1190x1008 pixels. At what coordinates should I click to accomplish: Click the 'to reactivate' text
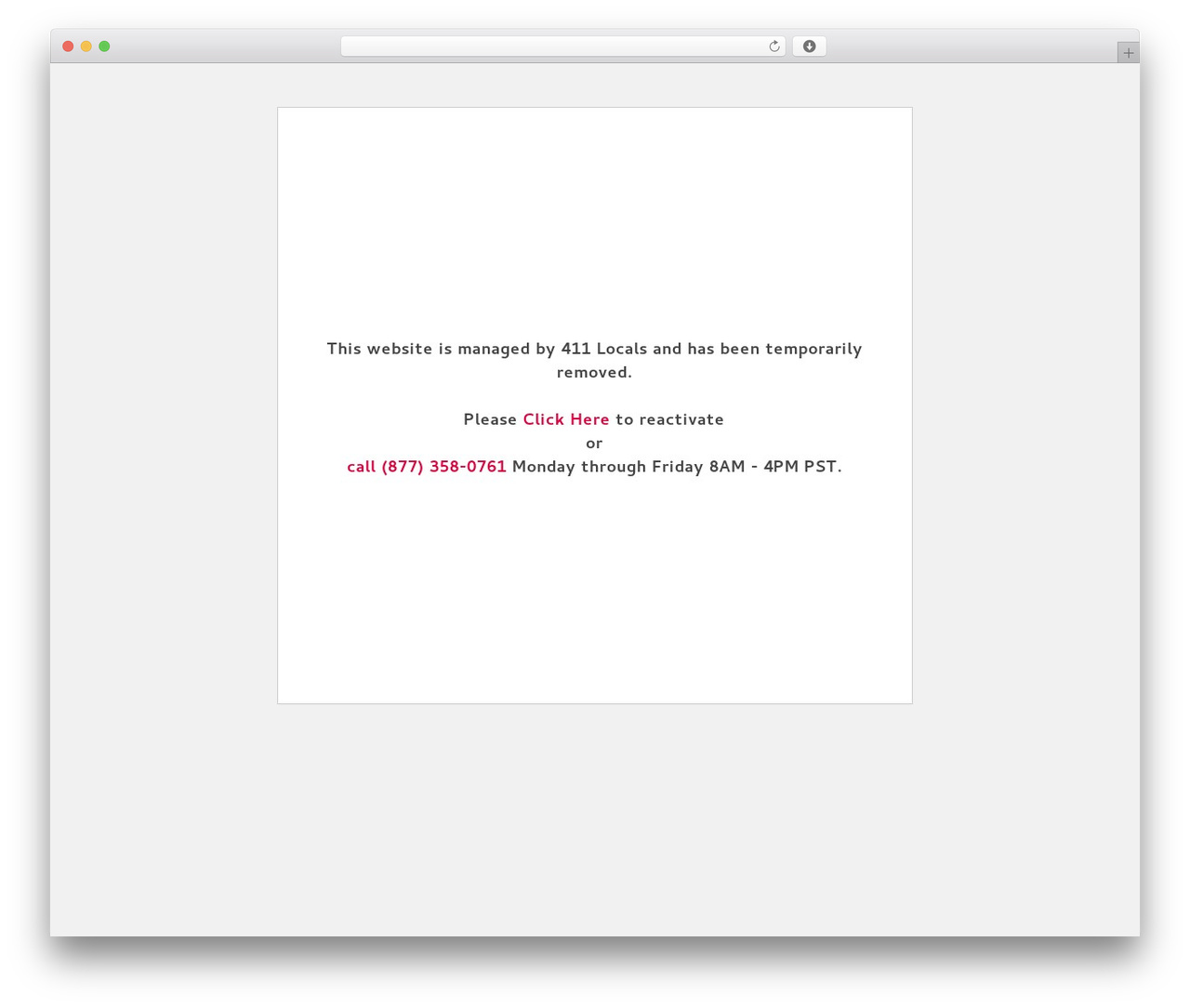pyautogui.click(x=669, y=419)
